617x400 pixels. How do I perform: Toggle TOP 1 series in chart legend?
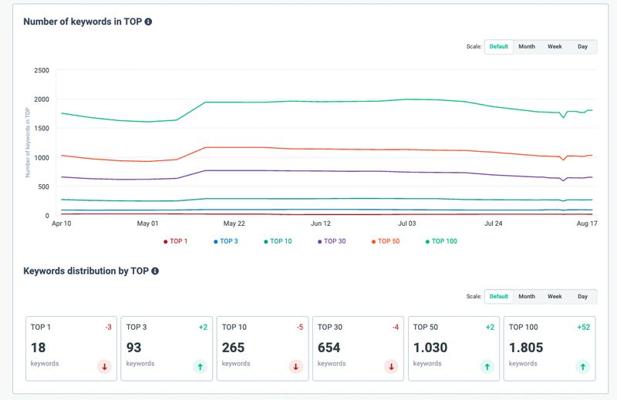click(x=176, y=241)
